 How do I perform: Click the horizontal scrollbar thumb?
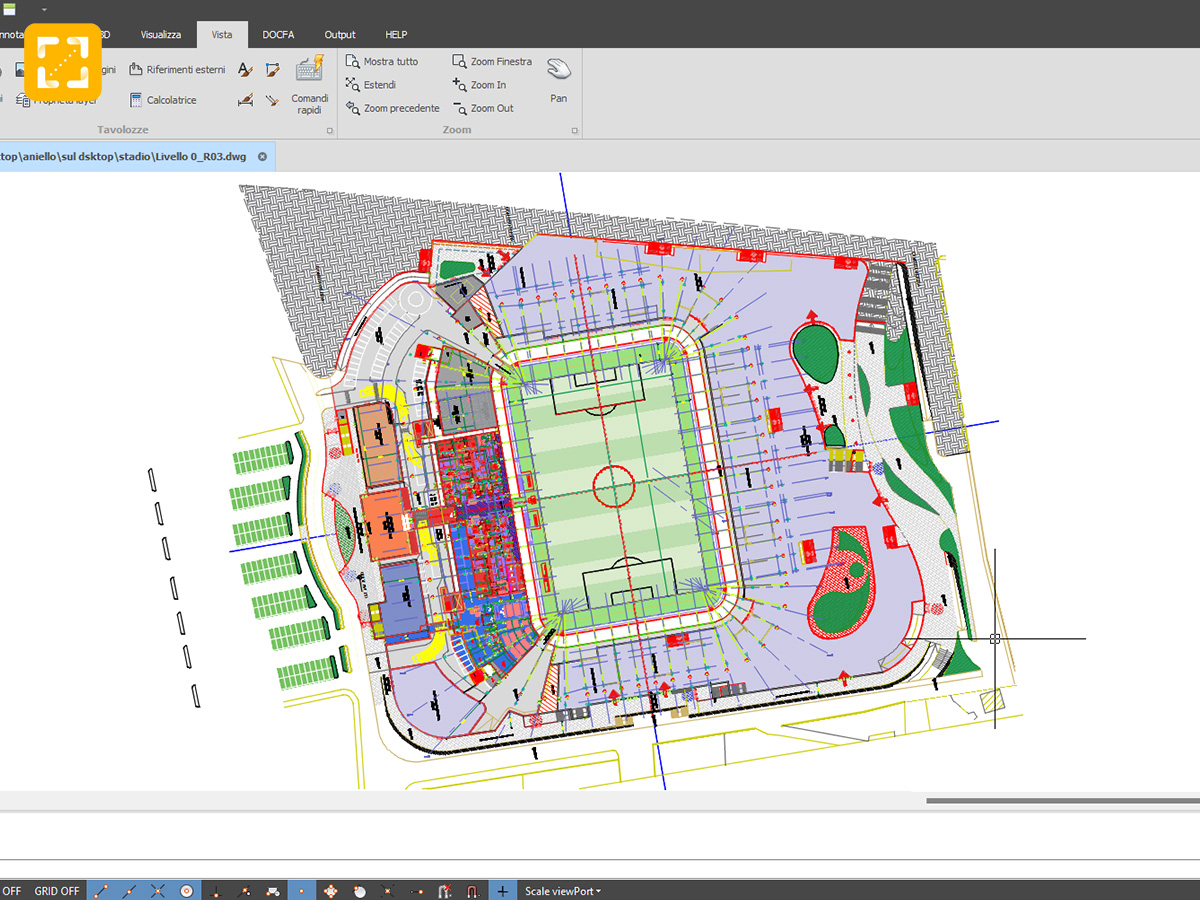(1062, 800)
